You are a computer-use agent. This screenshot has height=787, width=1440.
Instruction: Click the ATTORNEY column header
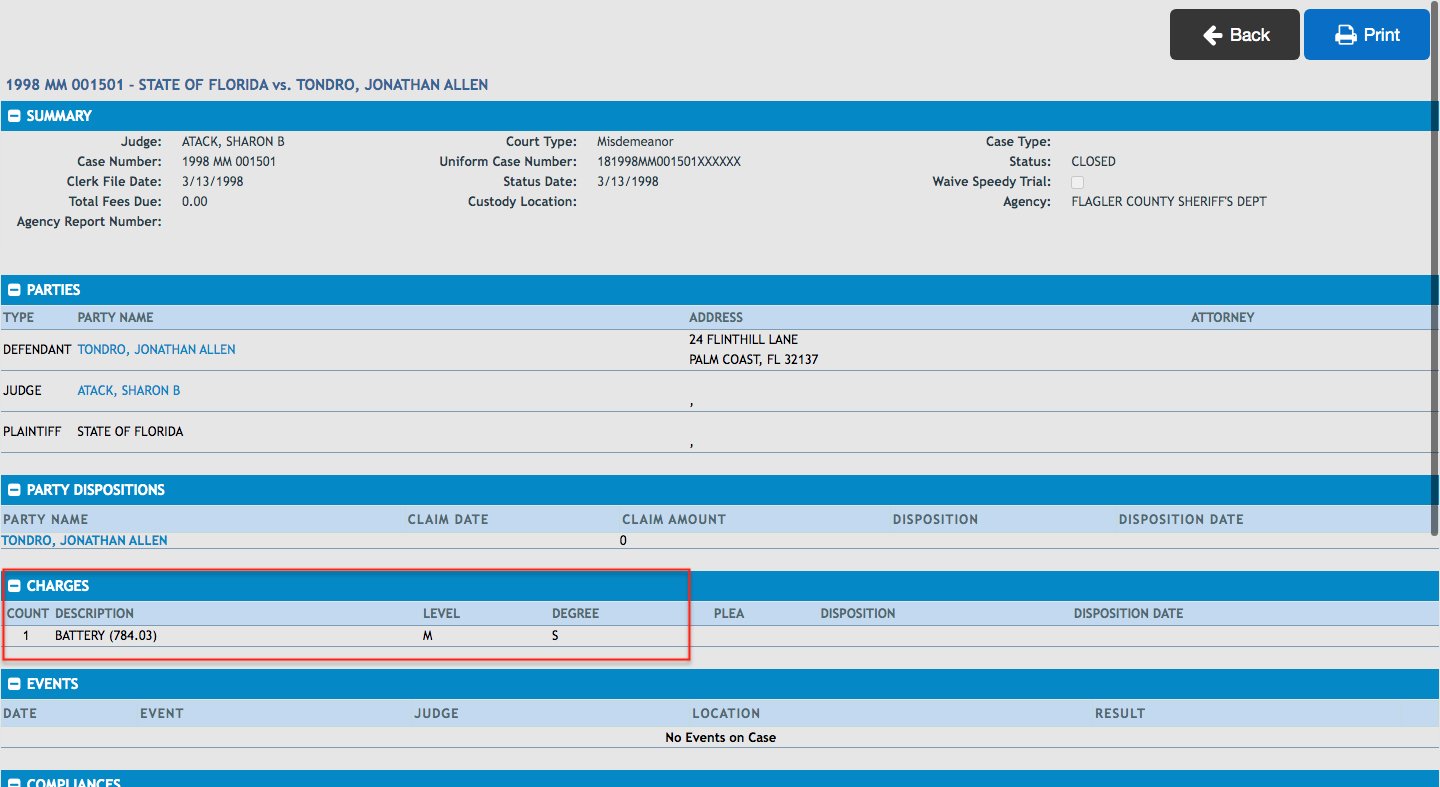point(1222,318)
